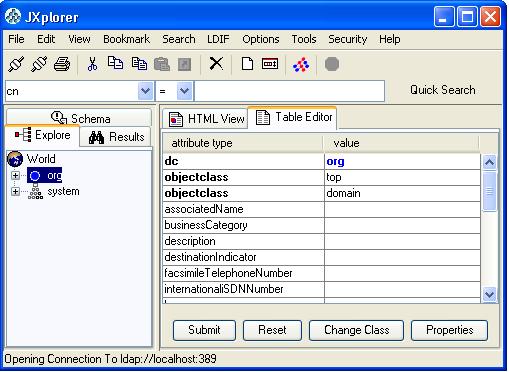Viewport: 509px width, 372px height.
Task: Click the Change Class button
Action: click(x=356, y=330)
